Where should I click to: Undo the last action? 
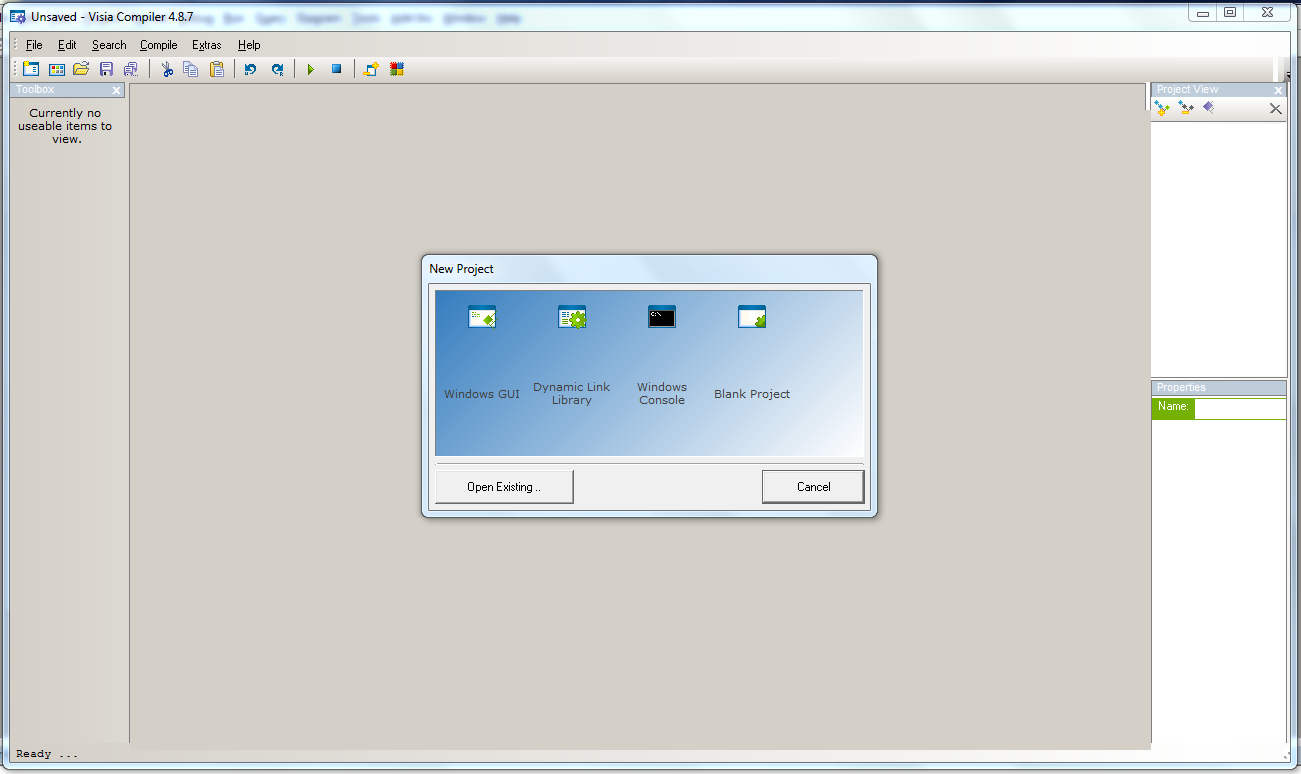pyautogui.click(x=250, y=68)
